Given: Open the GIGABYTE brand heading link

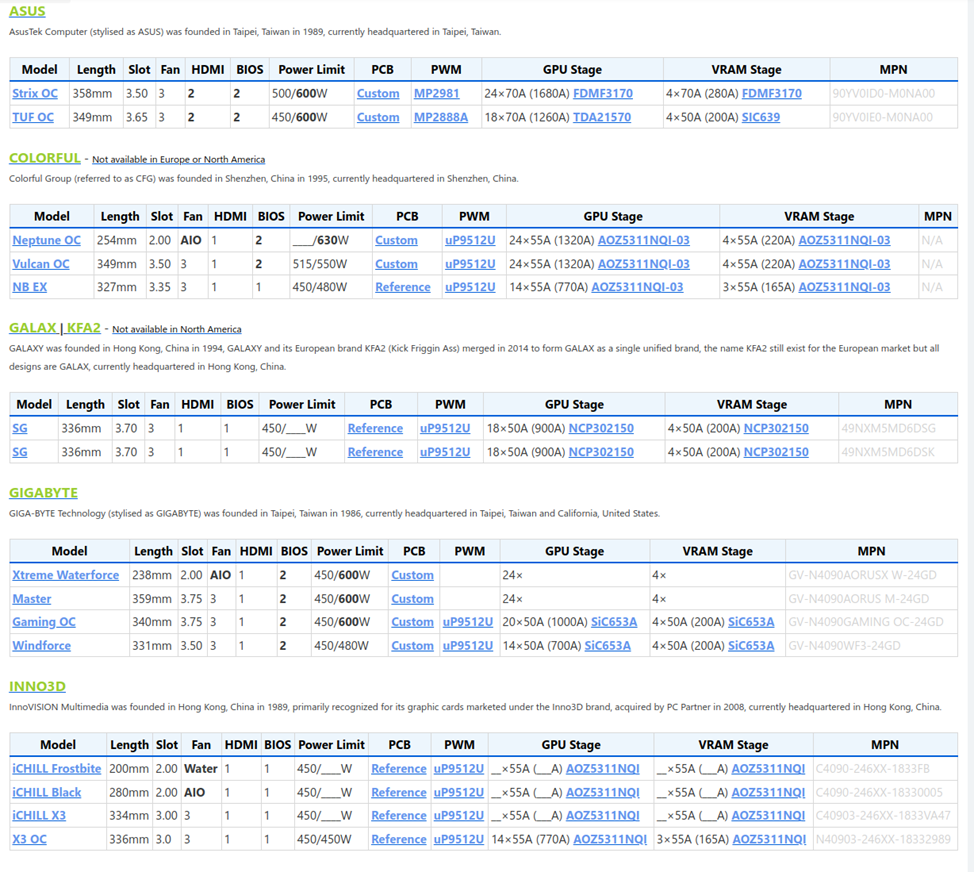Looking at the screenshot, I should tap(43, 493).
